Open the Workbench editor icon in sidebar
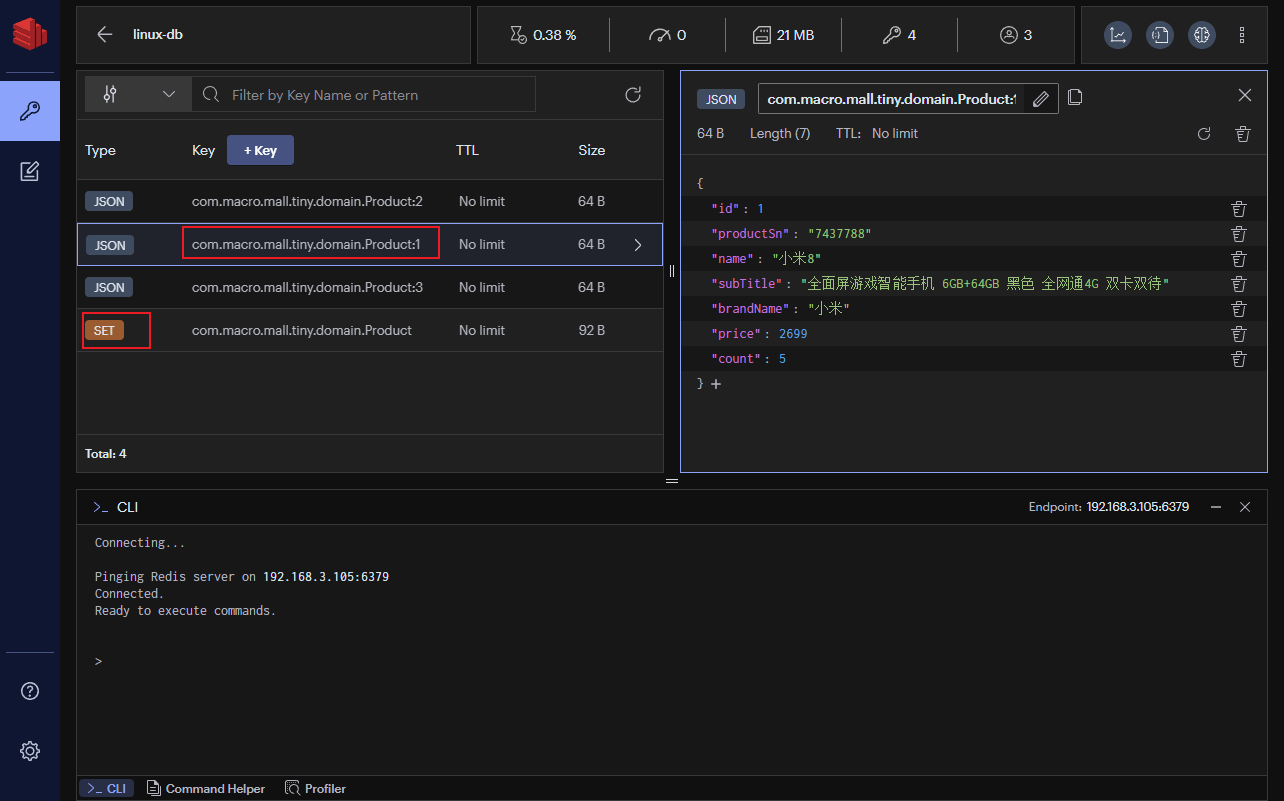Image resolution: width=1284 pixels, height=801 pixels. tap(30, 172)
